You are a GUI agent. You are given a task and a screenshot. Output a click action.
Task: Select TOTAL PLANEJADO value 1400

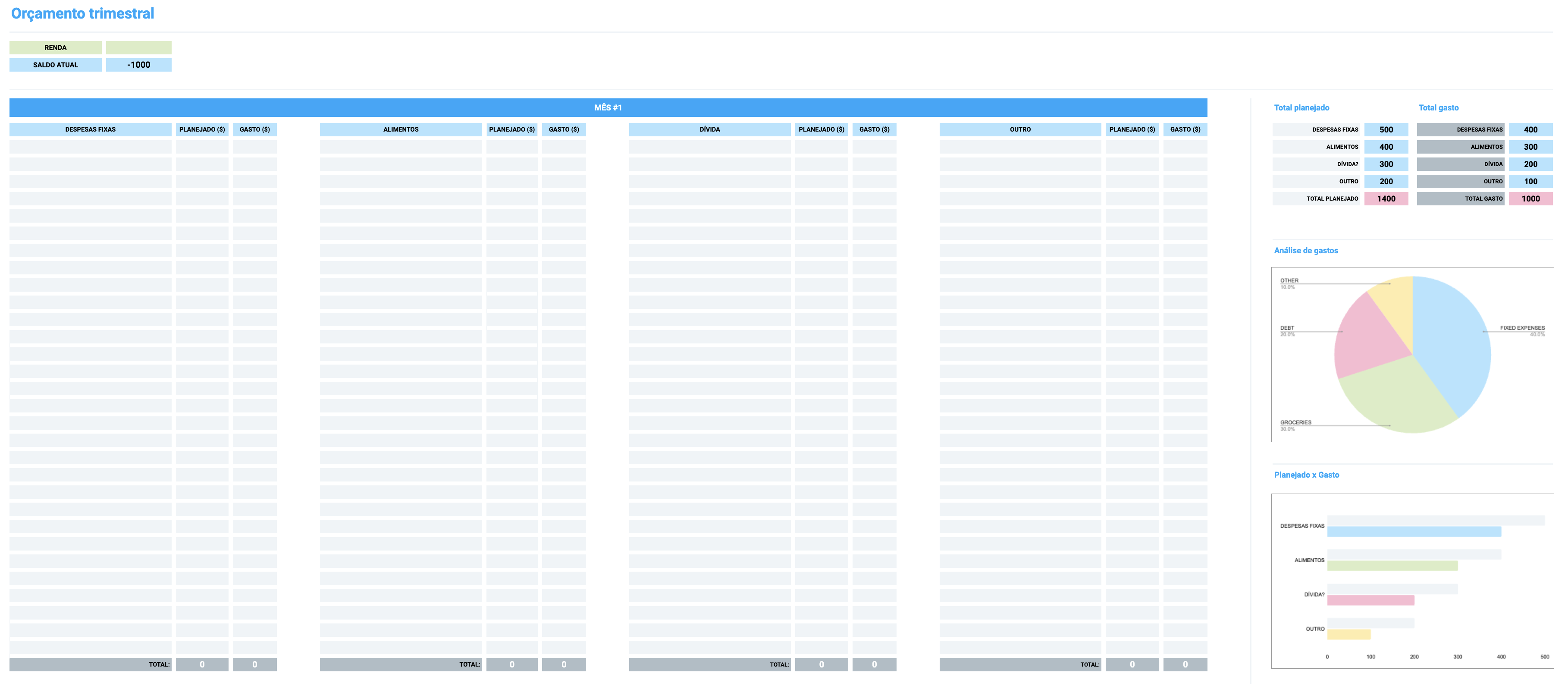click(1386, 198)
